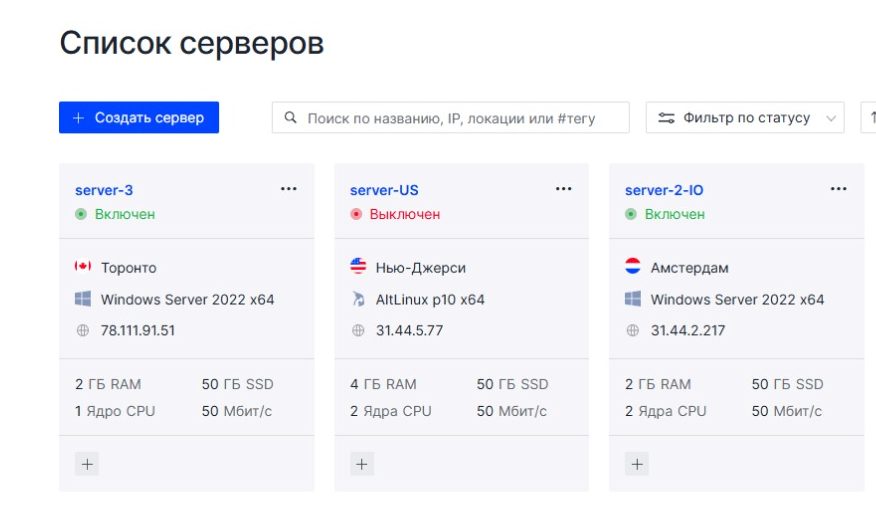Click plus tag button on server-US card
This screenshot has height=529, width=876.
(362, 464)
